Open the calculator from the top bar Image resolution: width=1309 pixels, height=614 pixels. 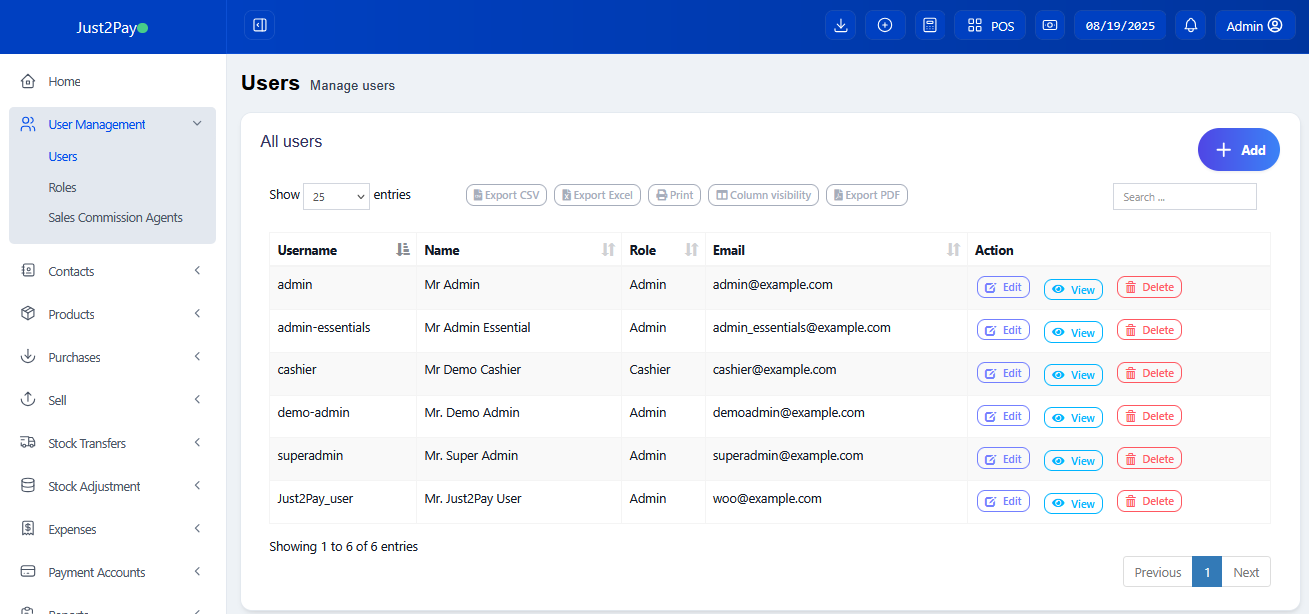(930, 25)
